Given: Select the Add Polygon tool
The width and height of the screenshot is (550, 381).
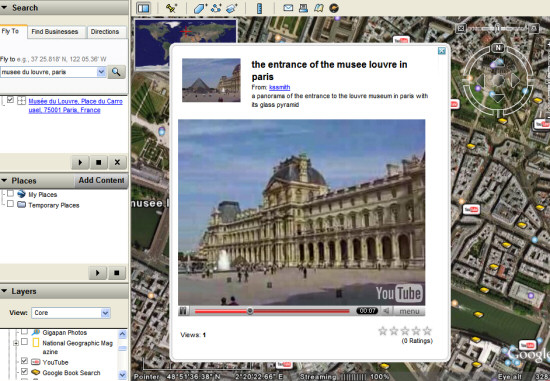Looking at the screenshot, I should click(200, 8).
